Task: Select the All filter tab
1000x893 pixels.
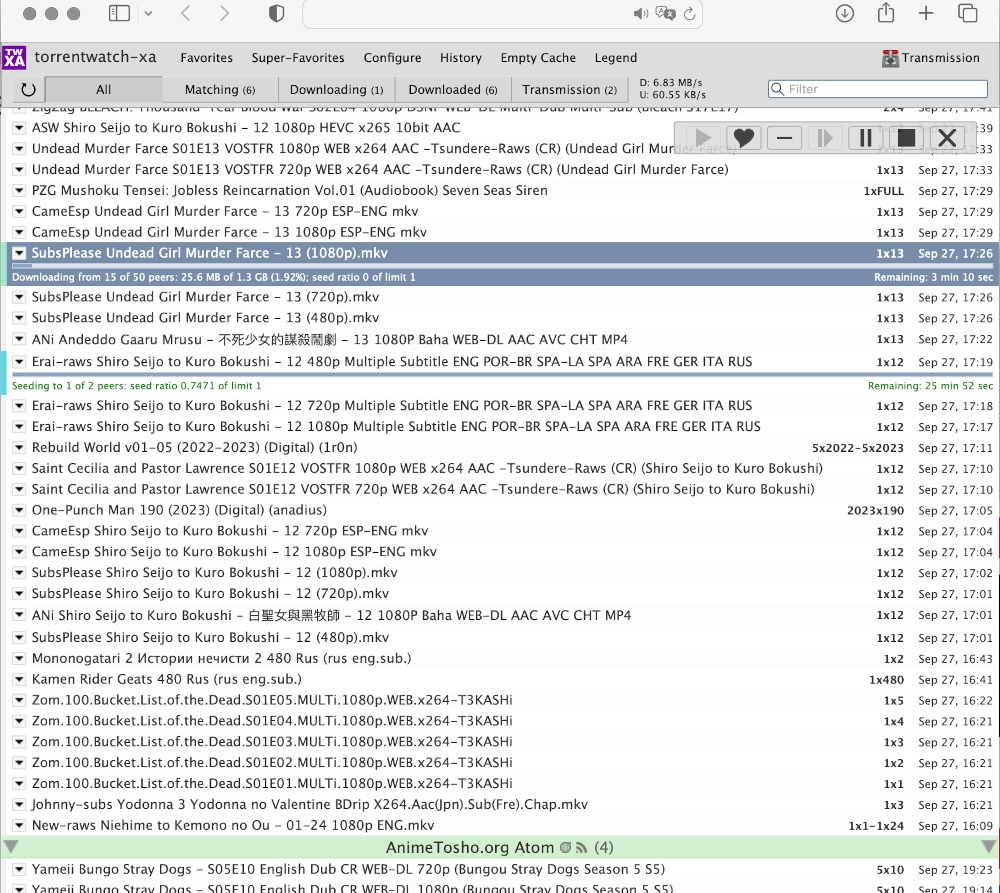Action: coord(103,90)
